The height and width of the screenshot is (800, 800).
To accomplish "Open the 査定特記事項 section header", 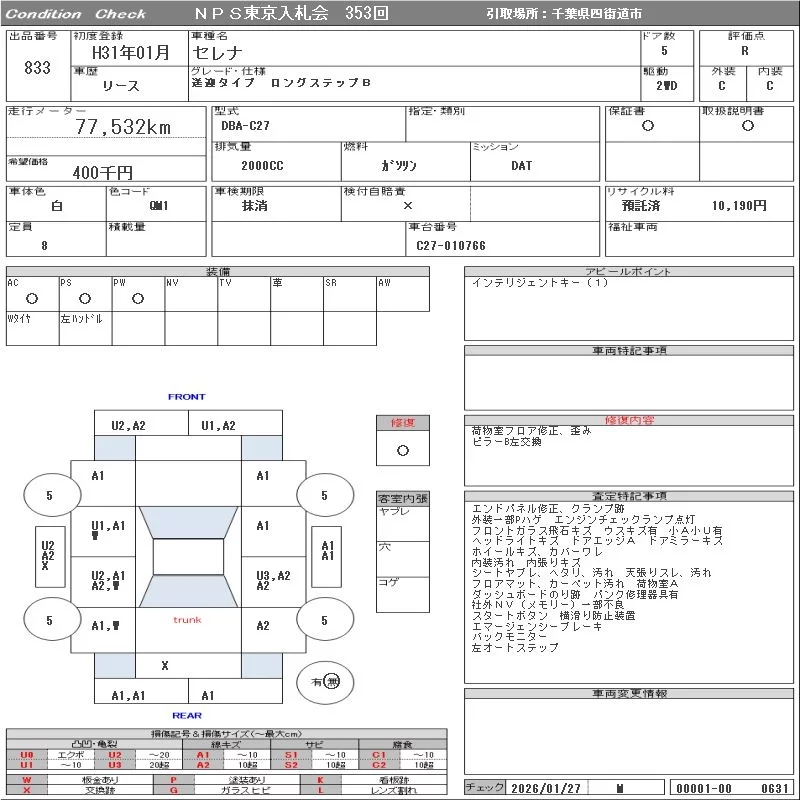I will [630, 496].
